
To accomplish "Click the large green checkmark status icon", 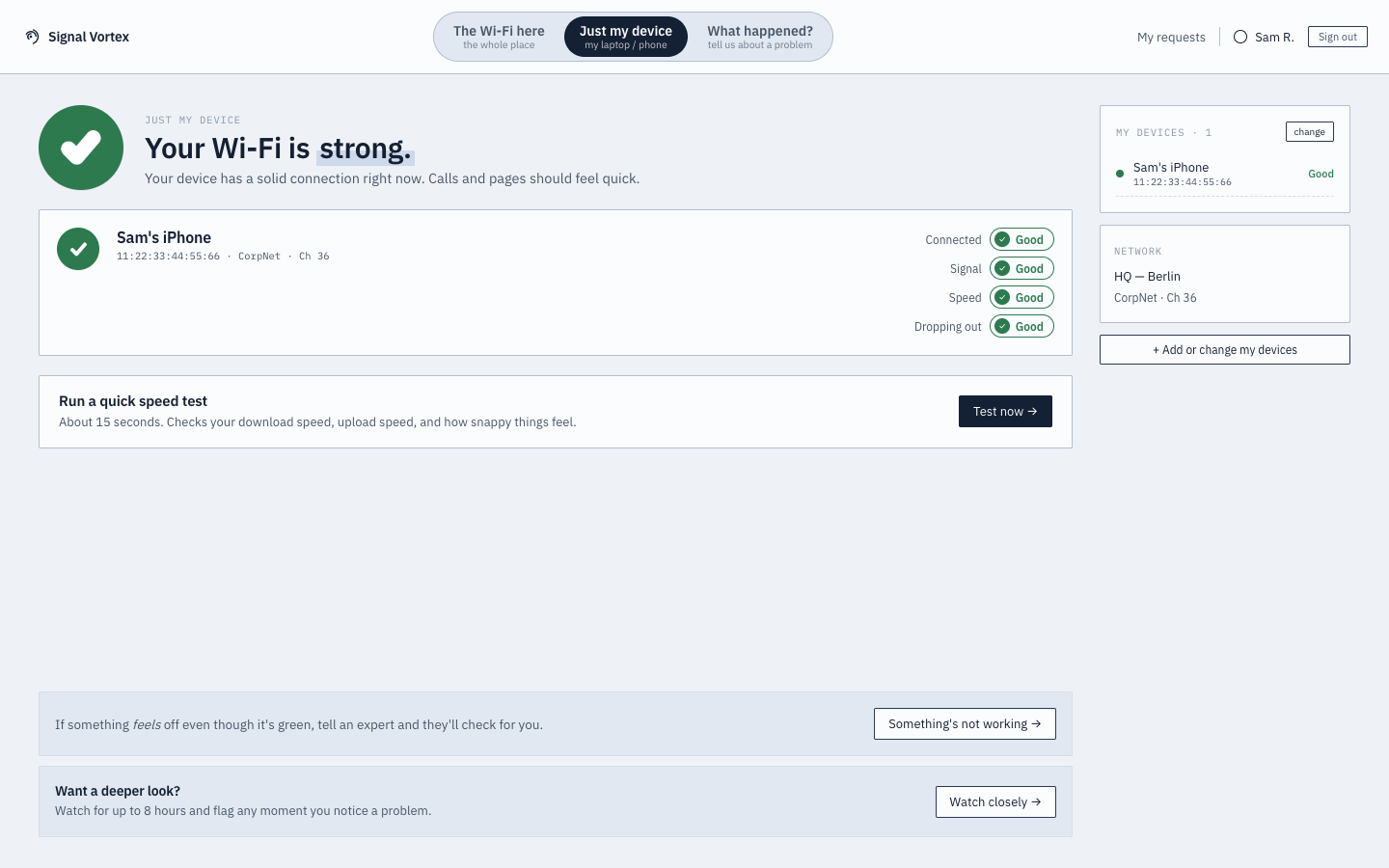I will pyautogui.click(x=81, y=148).
